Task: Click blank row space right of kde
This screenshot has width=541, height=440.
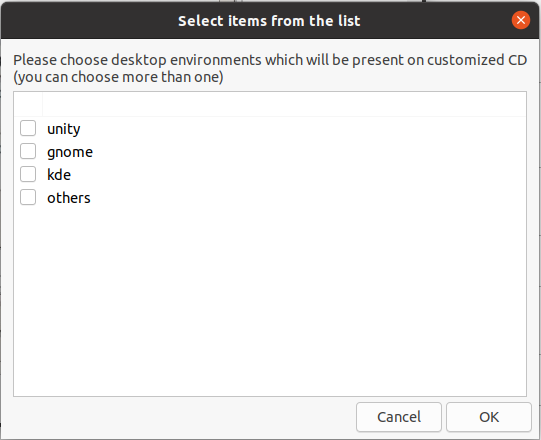Action: point(298,175)
